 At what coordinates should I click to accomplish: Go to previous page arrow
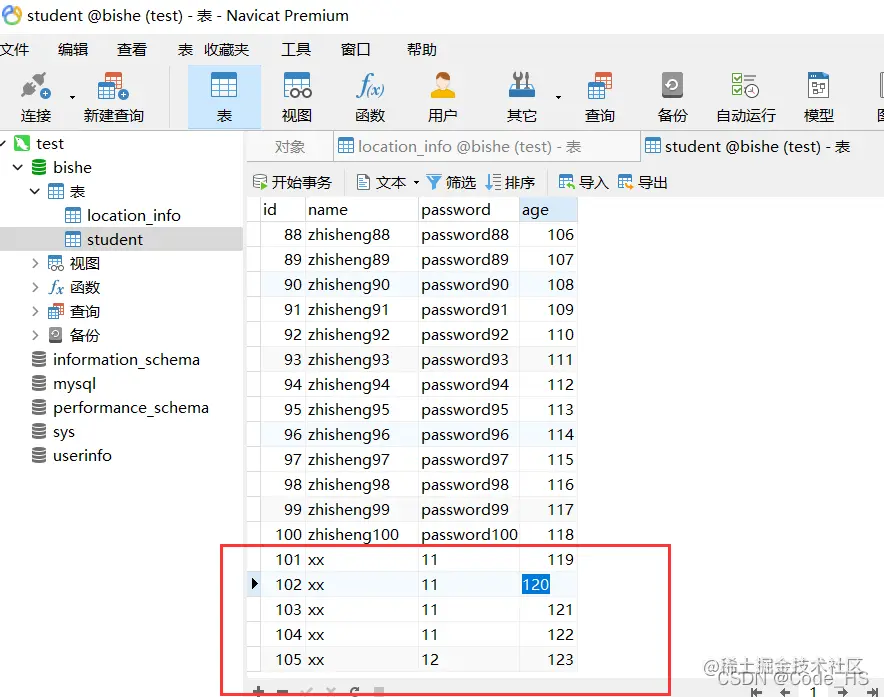pyautogui.click(x=785, y=692)
